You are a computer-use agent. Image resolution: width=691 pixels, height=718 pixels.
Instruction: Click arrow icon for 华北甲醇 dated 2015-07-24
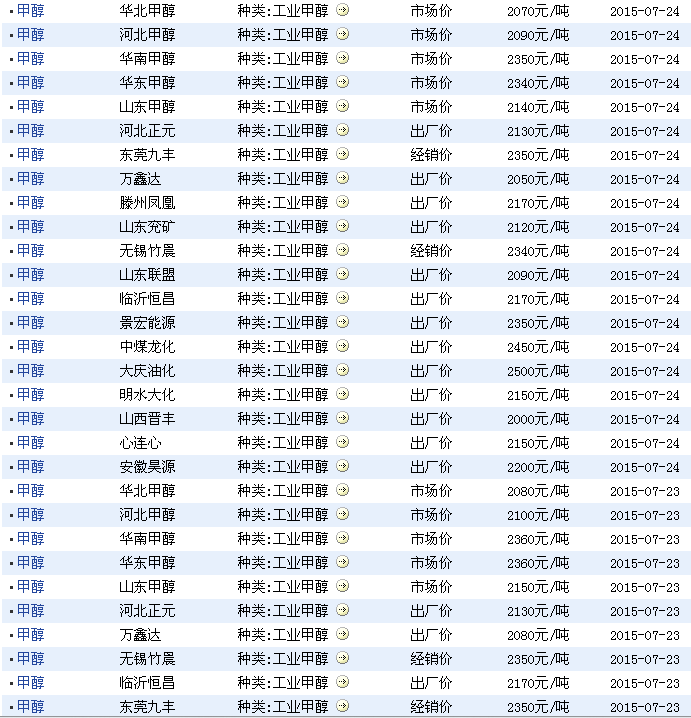pyautogui.click(x=343, y=10)
